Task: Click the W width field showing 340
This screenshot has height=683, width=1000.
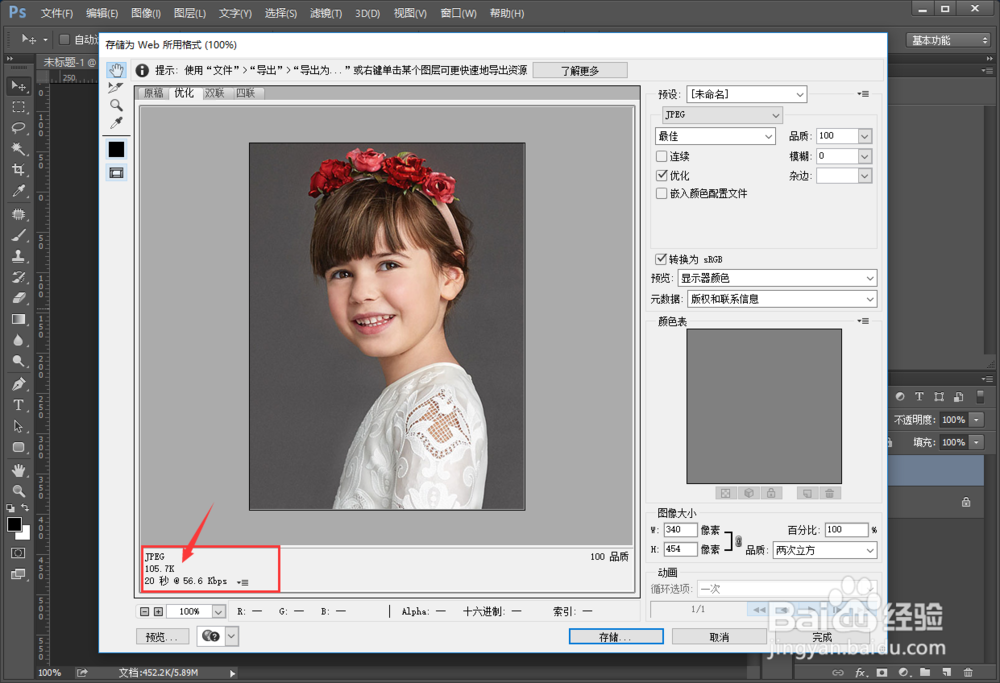Action: [x=681, y=529]
